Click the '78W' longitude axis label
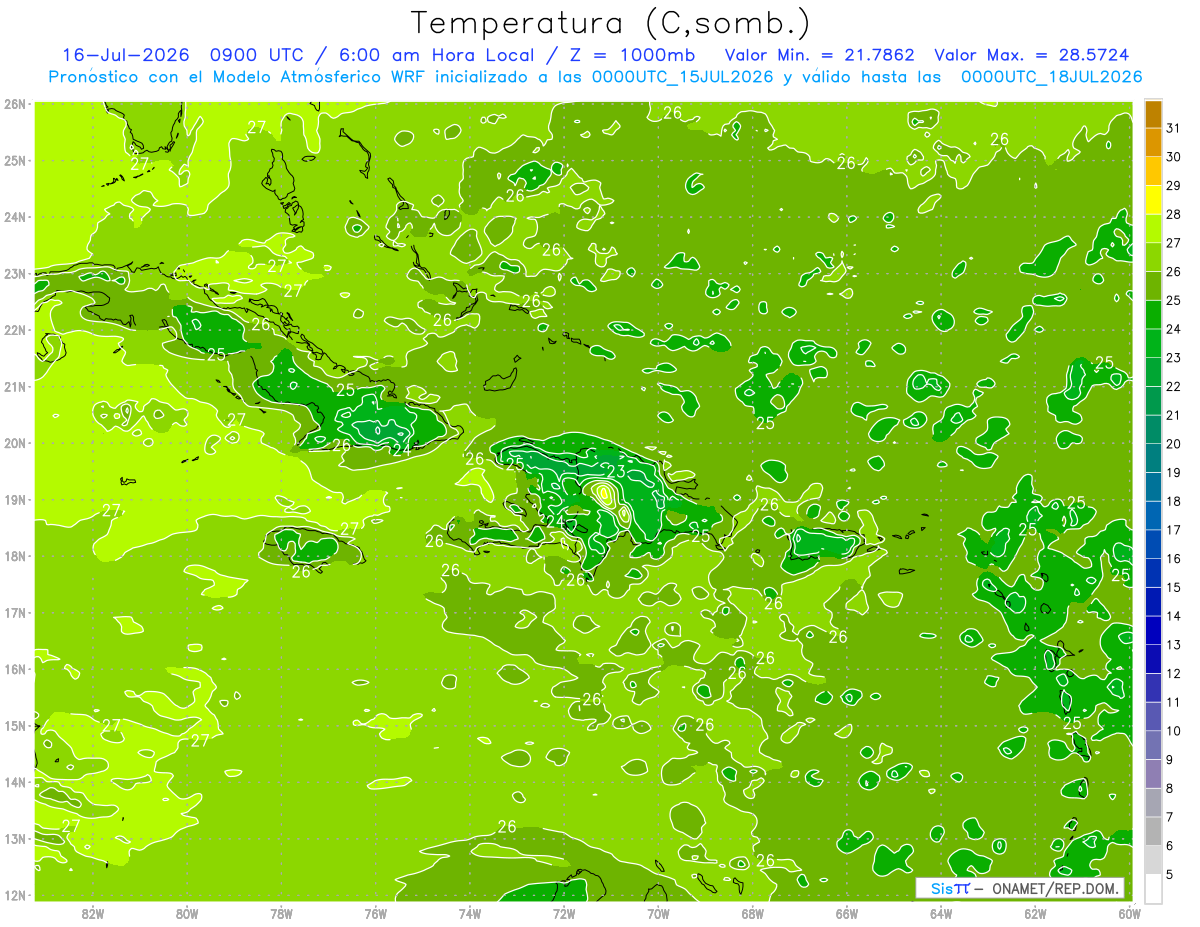Viewport: 1200px width, 927px height. point(281,912)
